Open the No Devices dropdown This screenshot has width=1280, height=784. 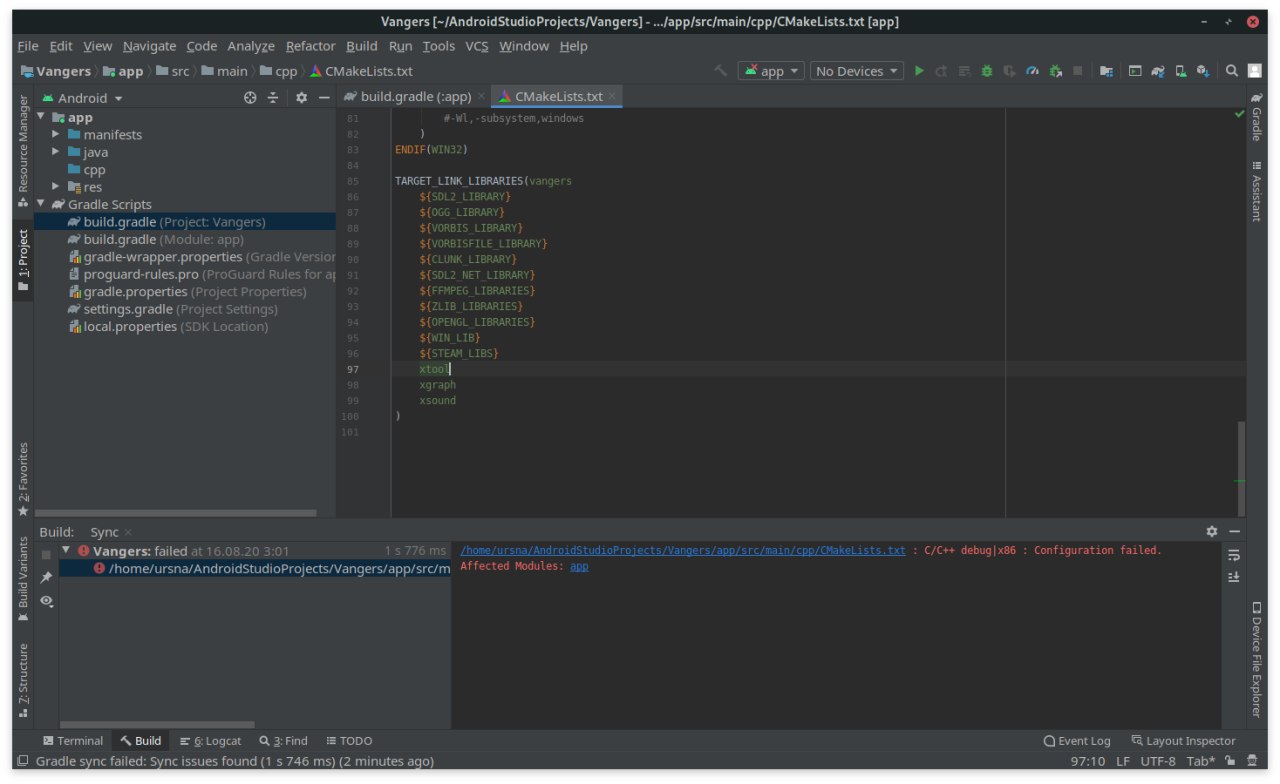[x=857, y=71]
